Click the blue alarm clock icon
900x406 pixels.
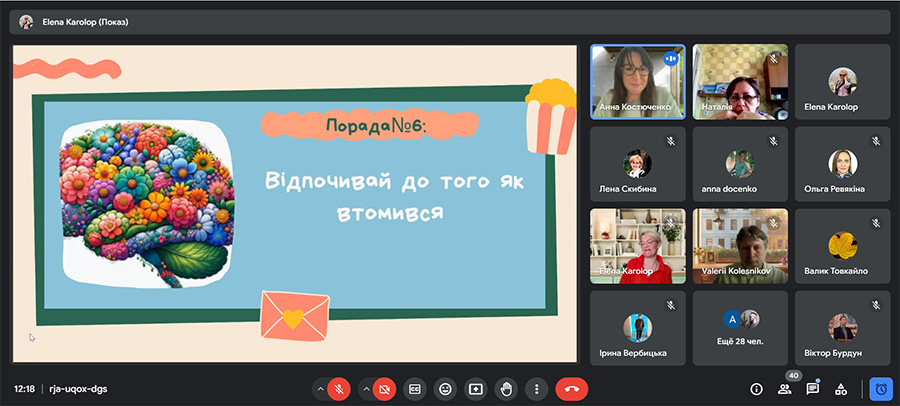pos(881,388)
